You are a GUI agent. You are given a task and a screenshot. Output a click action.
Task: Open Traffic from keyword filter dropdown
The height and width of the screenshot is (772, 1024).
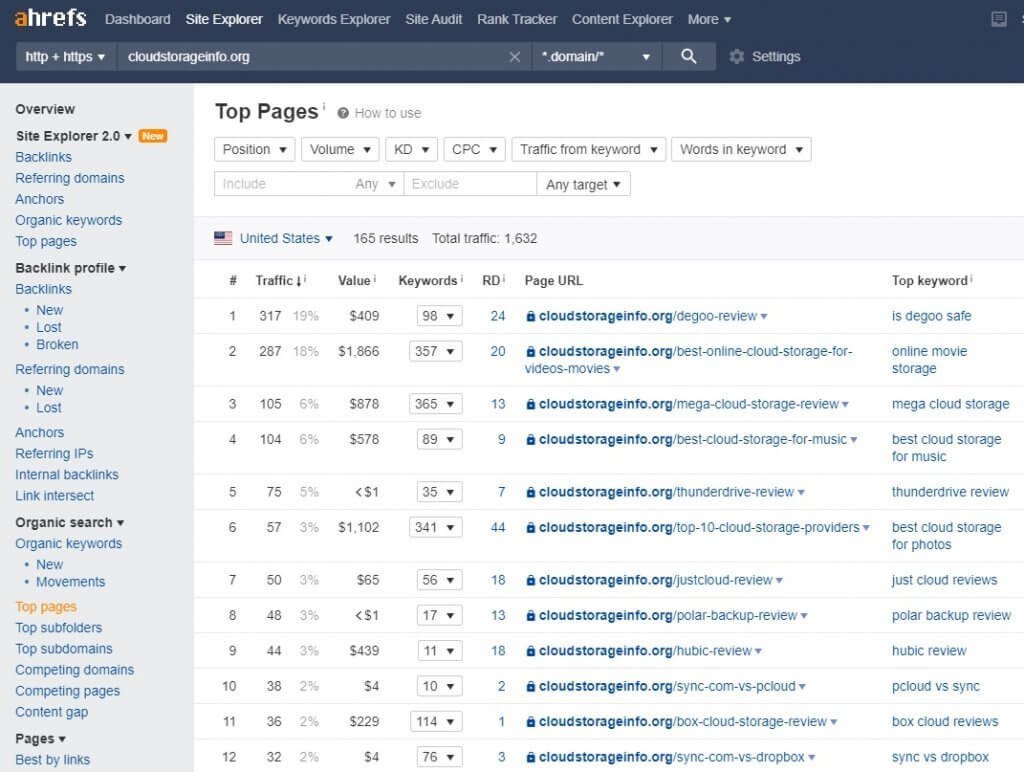[x=588, y=150]
